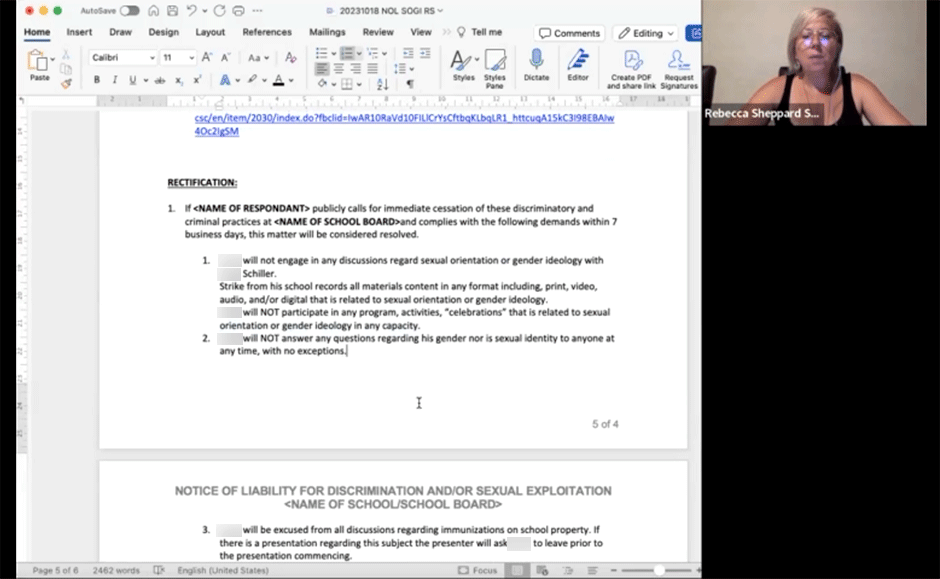Image resolution: width=940 pixels, height=579 pixels.
Task: Increase font size with larger A
Action: 206,58
